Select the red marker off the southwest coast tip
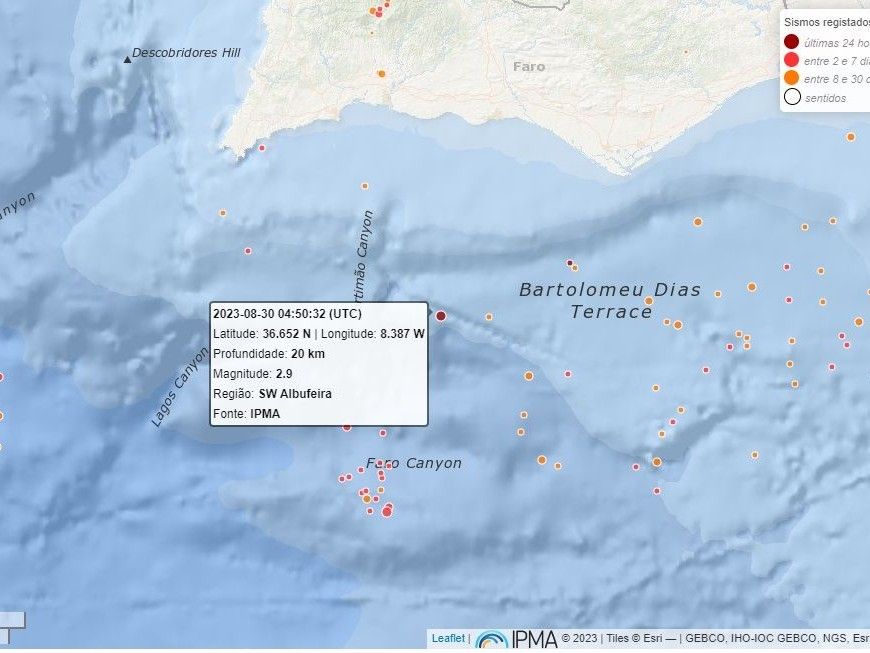The image size is (870, 653). 262,148
